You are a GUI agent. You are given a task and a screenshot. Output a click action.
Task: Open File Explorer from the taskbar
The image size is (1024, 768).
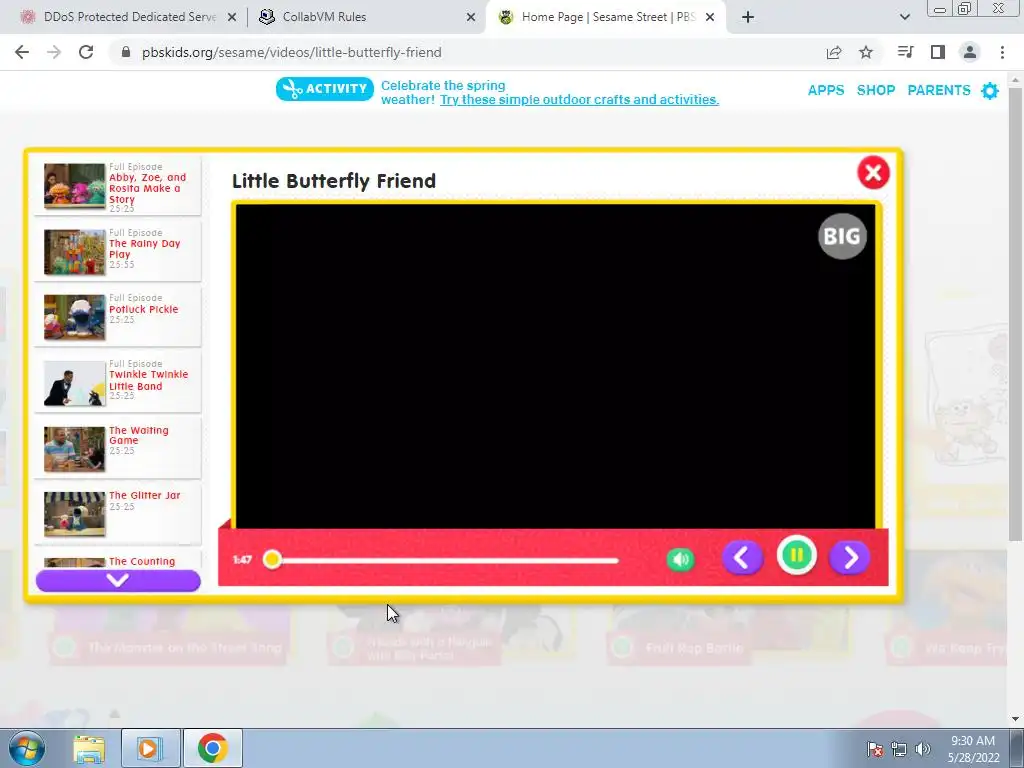pyautogui.click(x=89, y=748)
